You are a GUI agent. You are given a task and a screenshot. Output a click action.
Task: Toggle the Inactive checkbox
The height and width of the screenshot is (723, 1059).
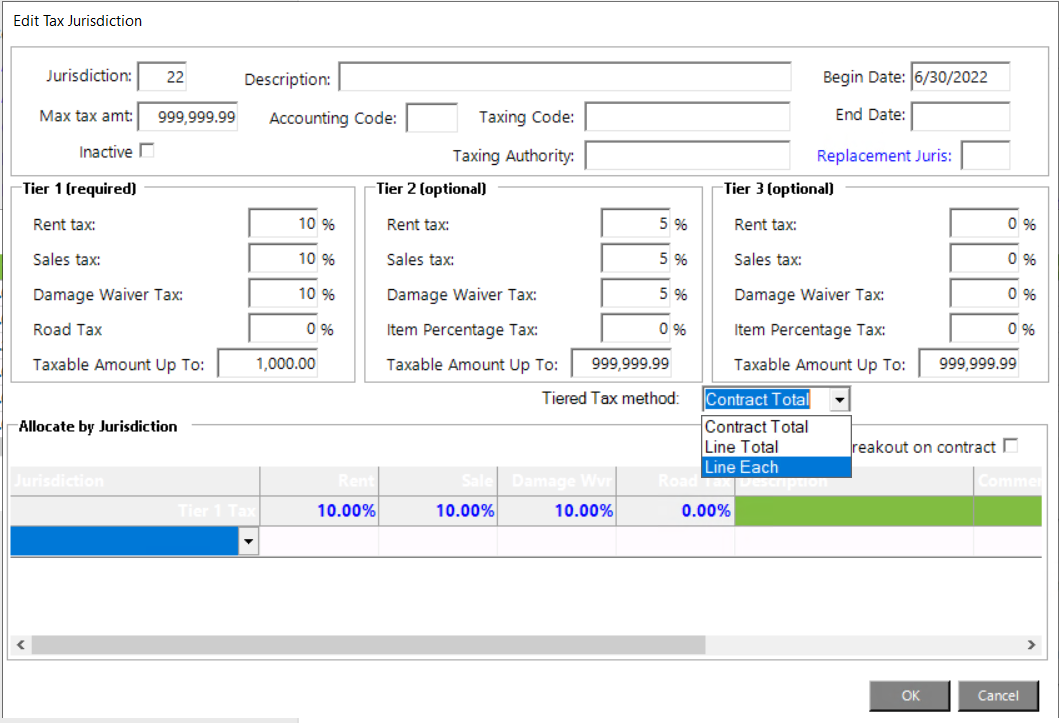click(147, 151)
